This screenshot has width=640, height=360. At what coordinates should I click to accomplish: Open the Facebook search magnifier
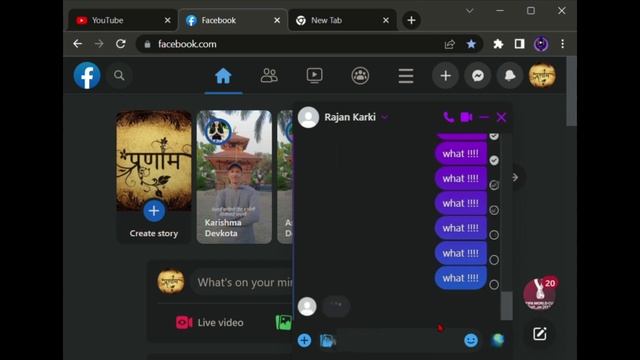(x=119, y=76)
